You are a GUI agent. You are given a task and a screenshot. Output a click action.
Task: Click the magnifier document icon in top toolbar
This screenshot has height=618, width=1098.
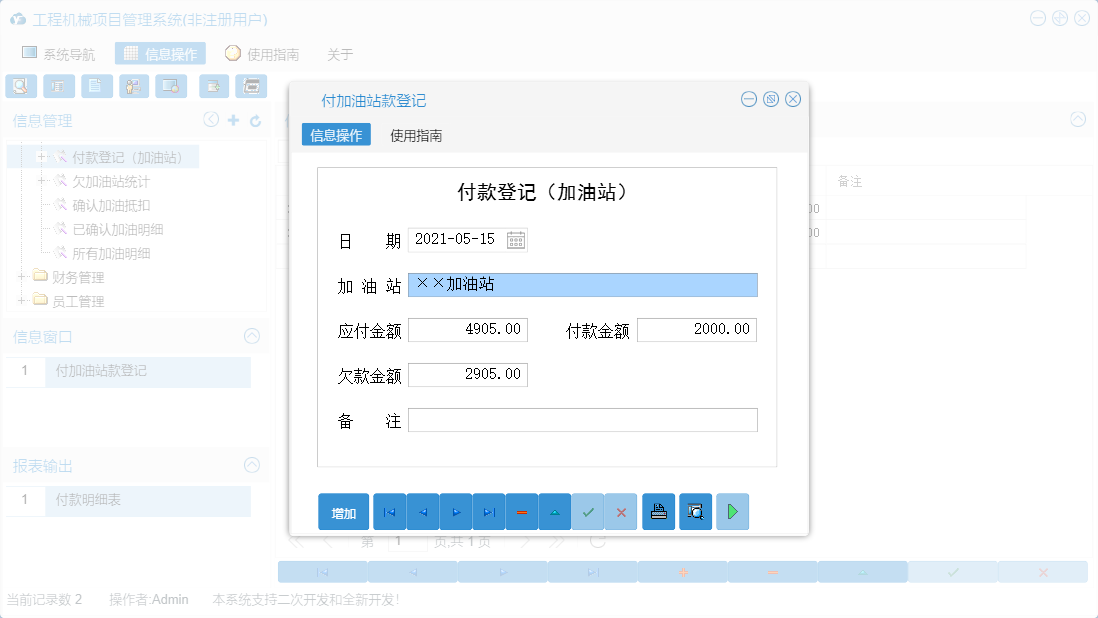pyautogui.click(x=20, y=86)
